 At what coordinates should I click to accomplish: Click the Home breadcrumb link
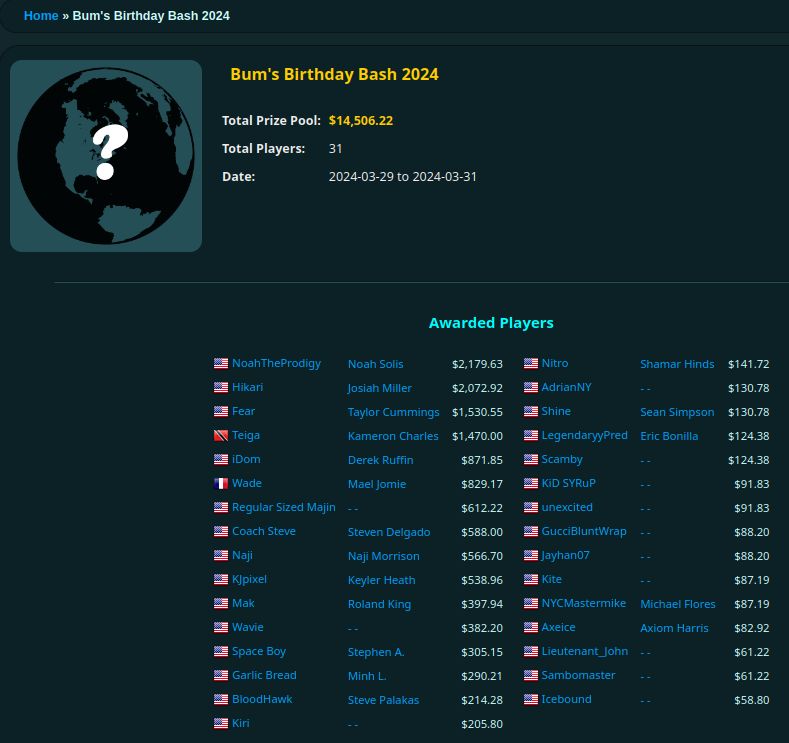pyautogui.click(x=41, y=16)
